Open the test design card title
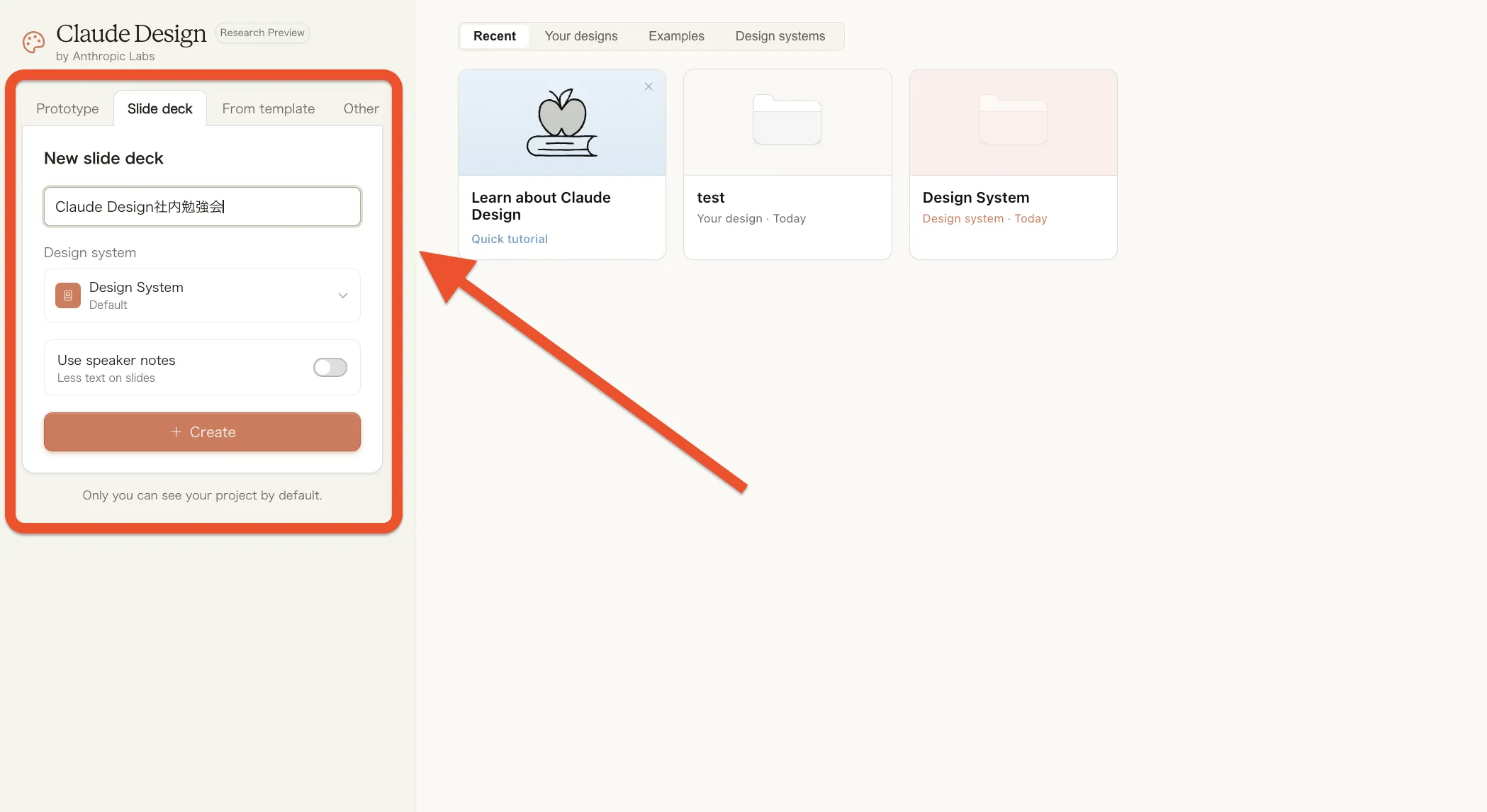 (x=710, y=198)
